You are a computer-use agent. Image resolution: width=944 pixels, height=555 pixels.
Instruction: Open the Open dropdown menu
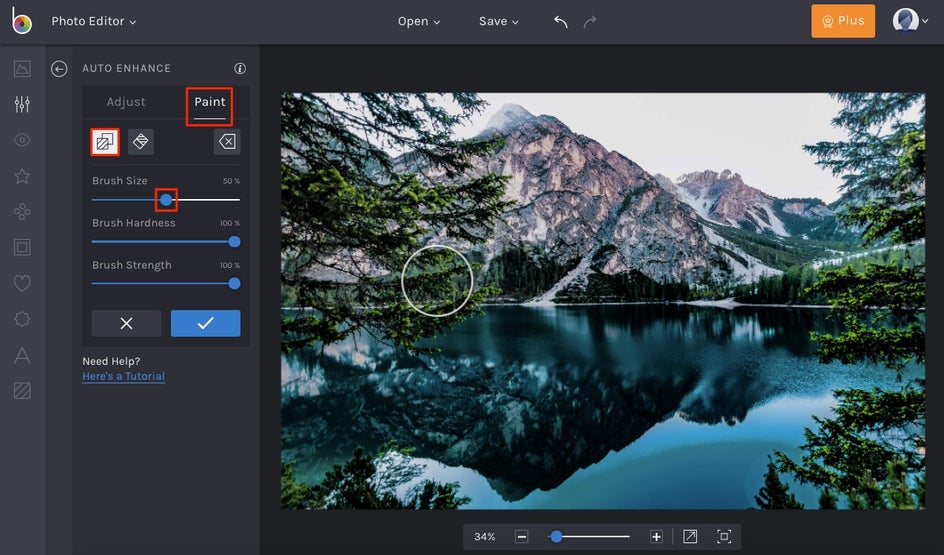coord(419,21)
